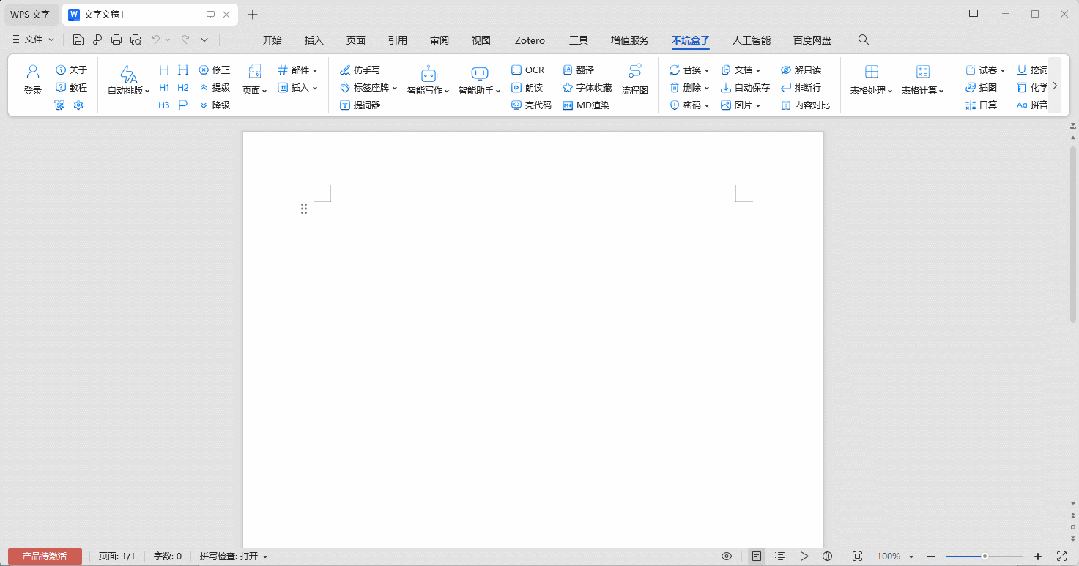Click the 解只读 unlock read-only tool

(801, 70)
